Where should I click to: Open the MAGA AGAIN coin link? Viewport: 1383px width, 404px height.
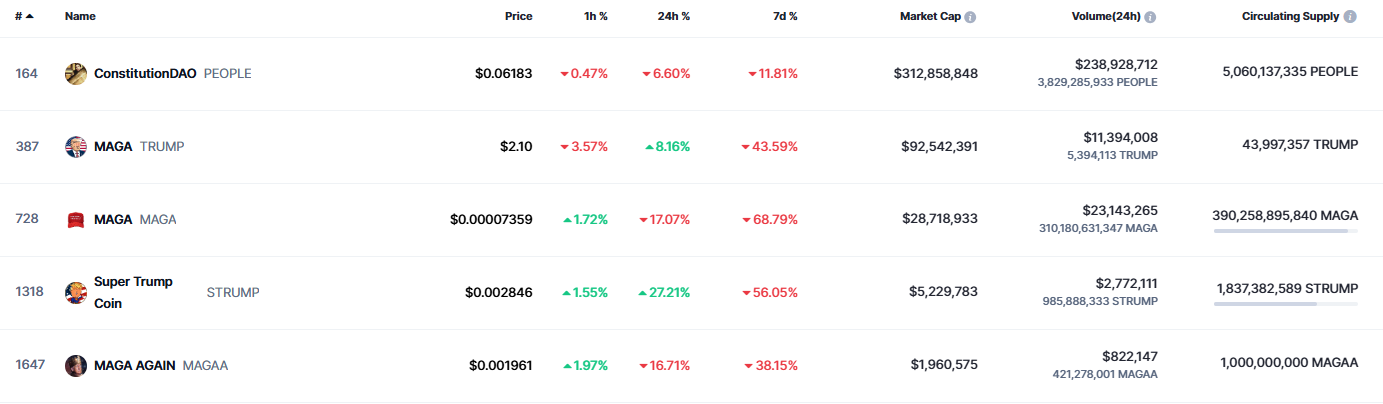(135, 366)
